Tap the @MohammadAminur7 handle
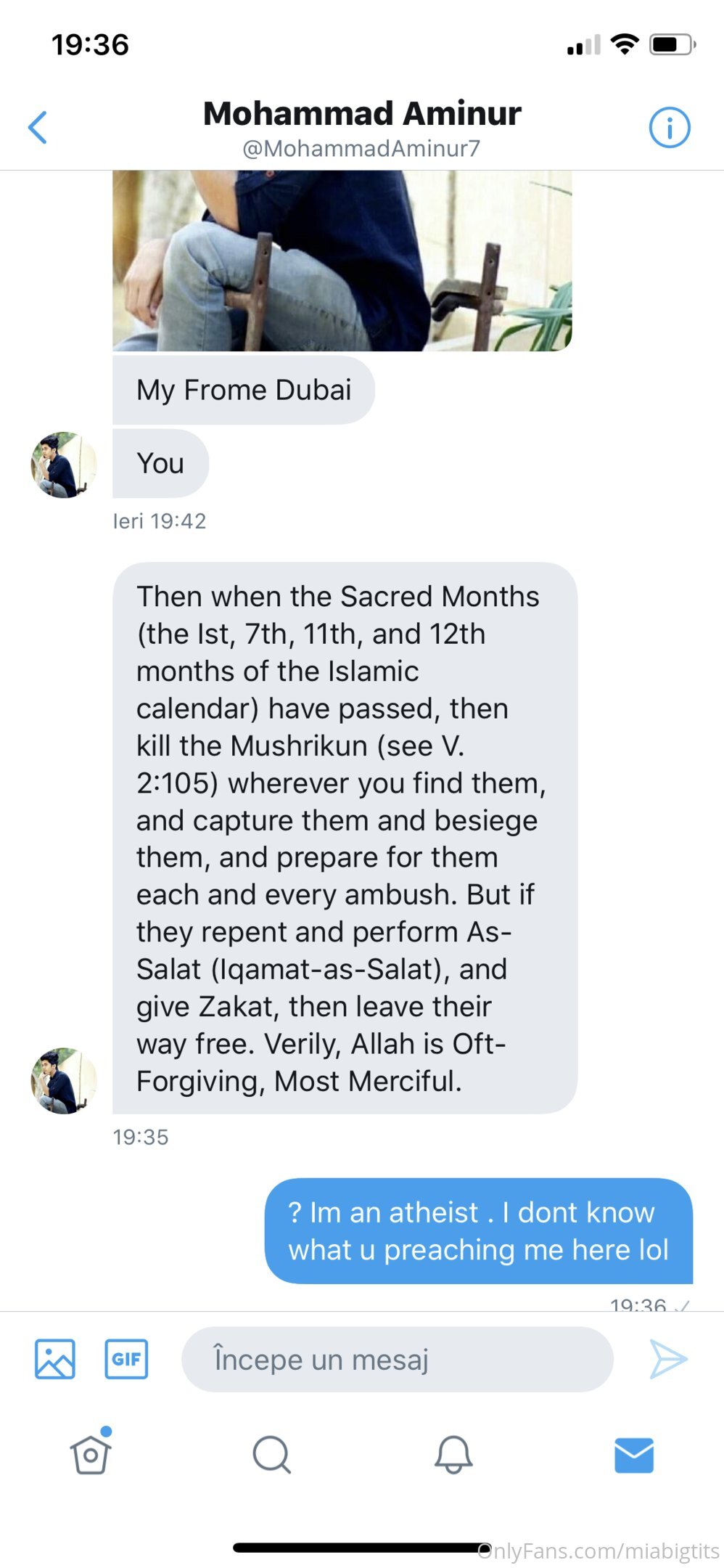Viewport: 724px width, 1568px height. pyautogui.click(x=362, y=149)
